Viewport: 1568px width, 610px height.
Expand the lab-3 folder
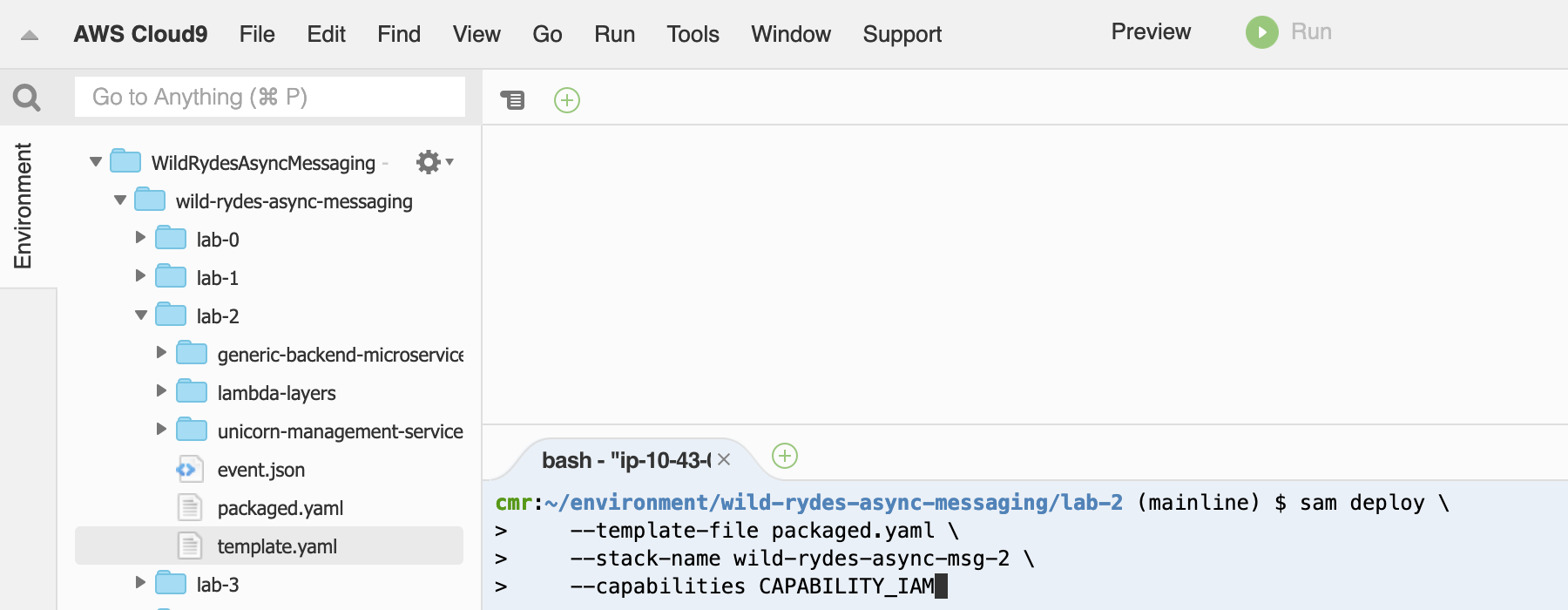(140, 582)
